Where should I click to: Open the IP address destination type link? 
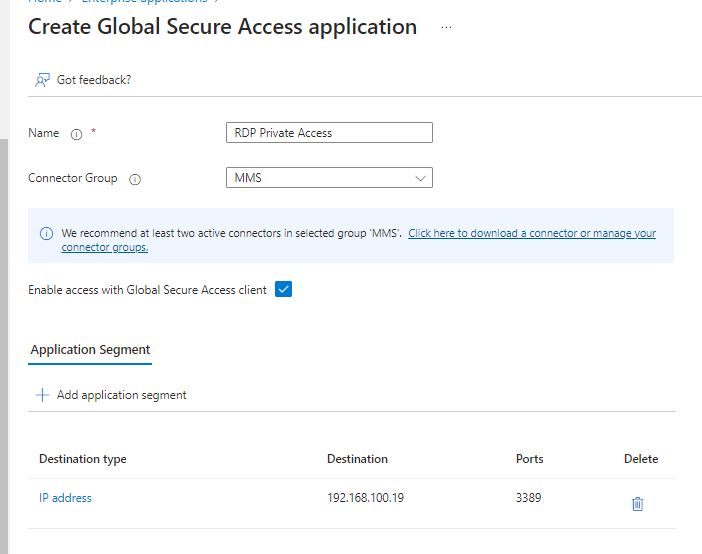point(65,498)
